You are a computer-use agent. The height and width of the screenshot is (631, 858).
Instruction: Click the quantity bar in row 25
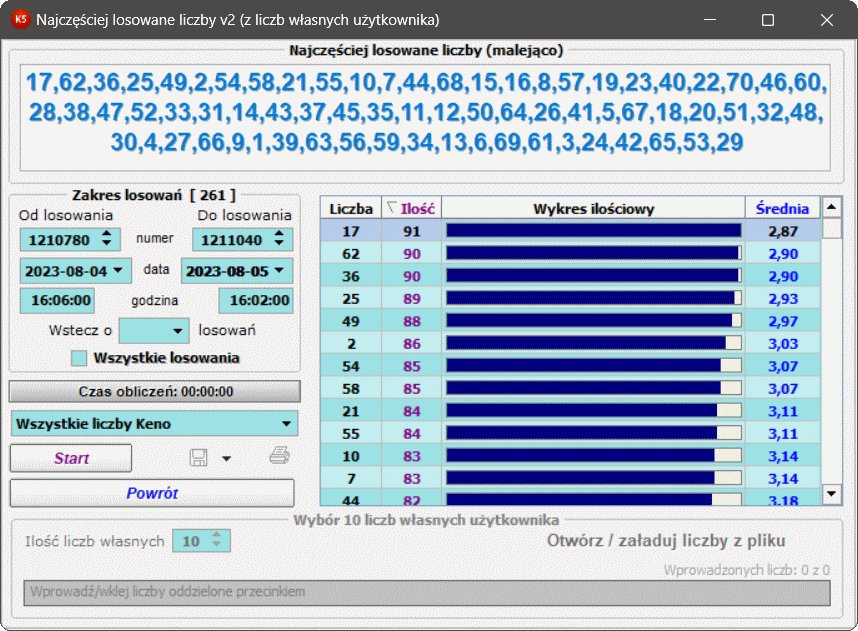click(594, 298)
